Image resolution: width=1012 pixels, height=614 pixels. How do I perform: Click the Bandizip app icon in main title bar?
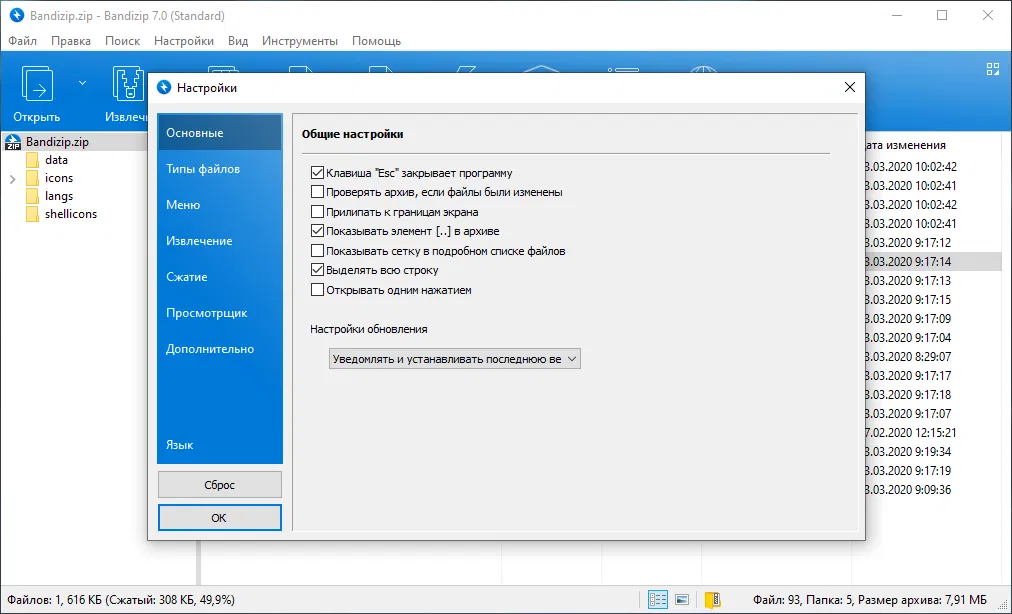pos(17,15)
